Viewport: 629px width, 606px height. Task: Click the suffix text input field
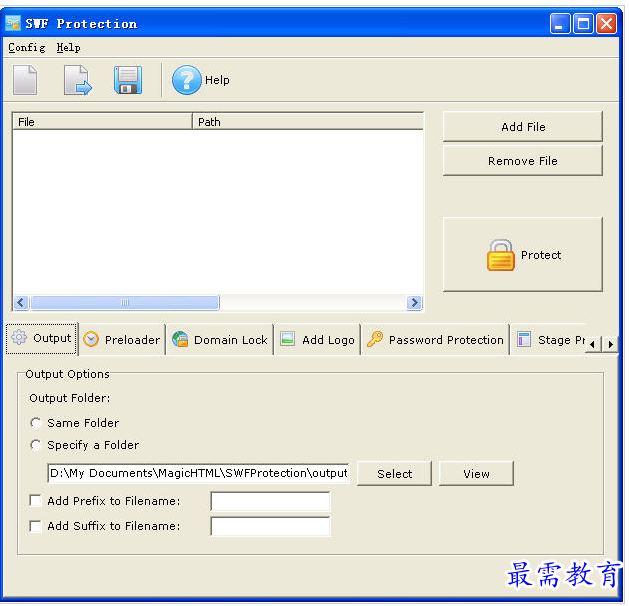coord(270,527)
